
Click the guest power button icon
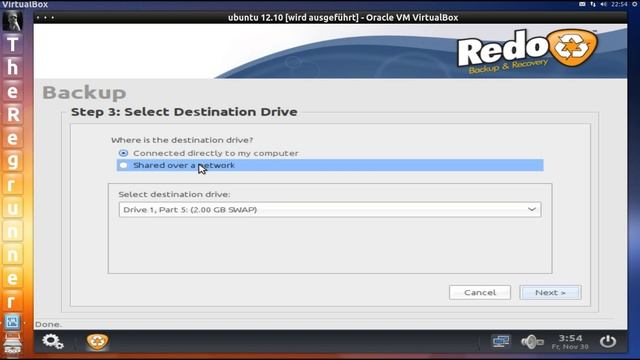pyautogui.click(x=608, y=341)
